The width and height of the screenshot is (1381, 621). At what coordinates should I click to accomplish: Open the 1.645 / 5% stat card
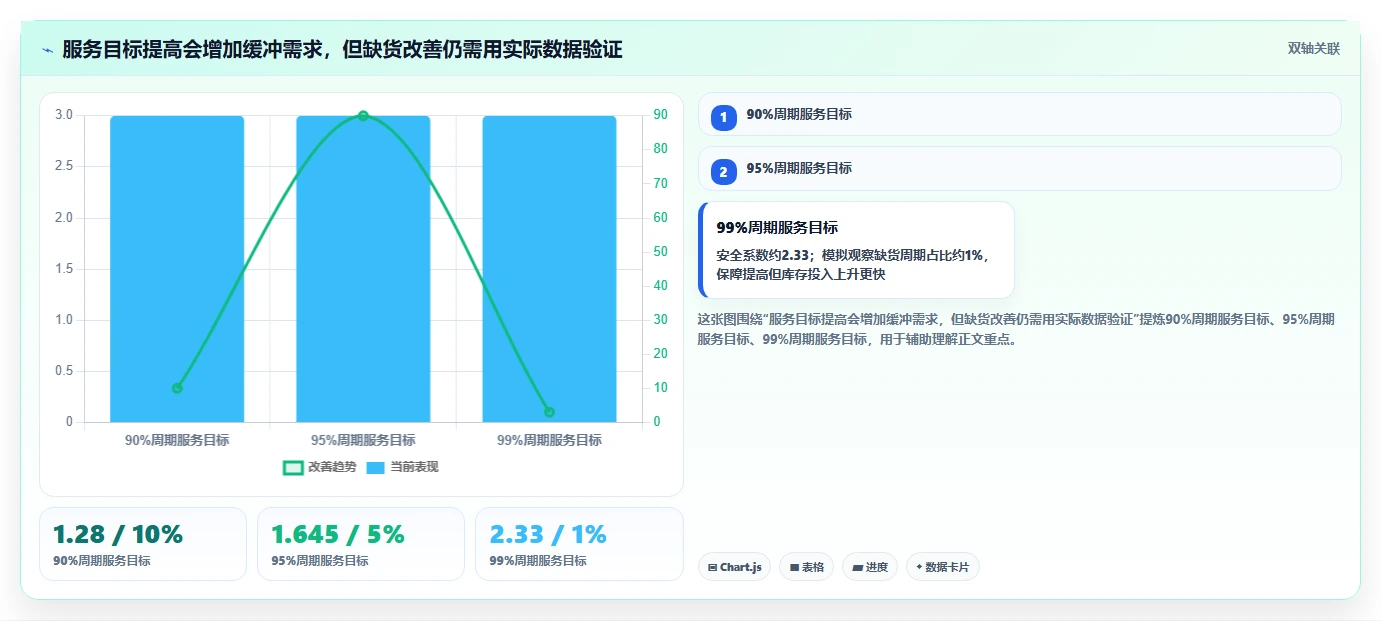(x=361, y=544)
